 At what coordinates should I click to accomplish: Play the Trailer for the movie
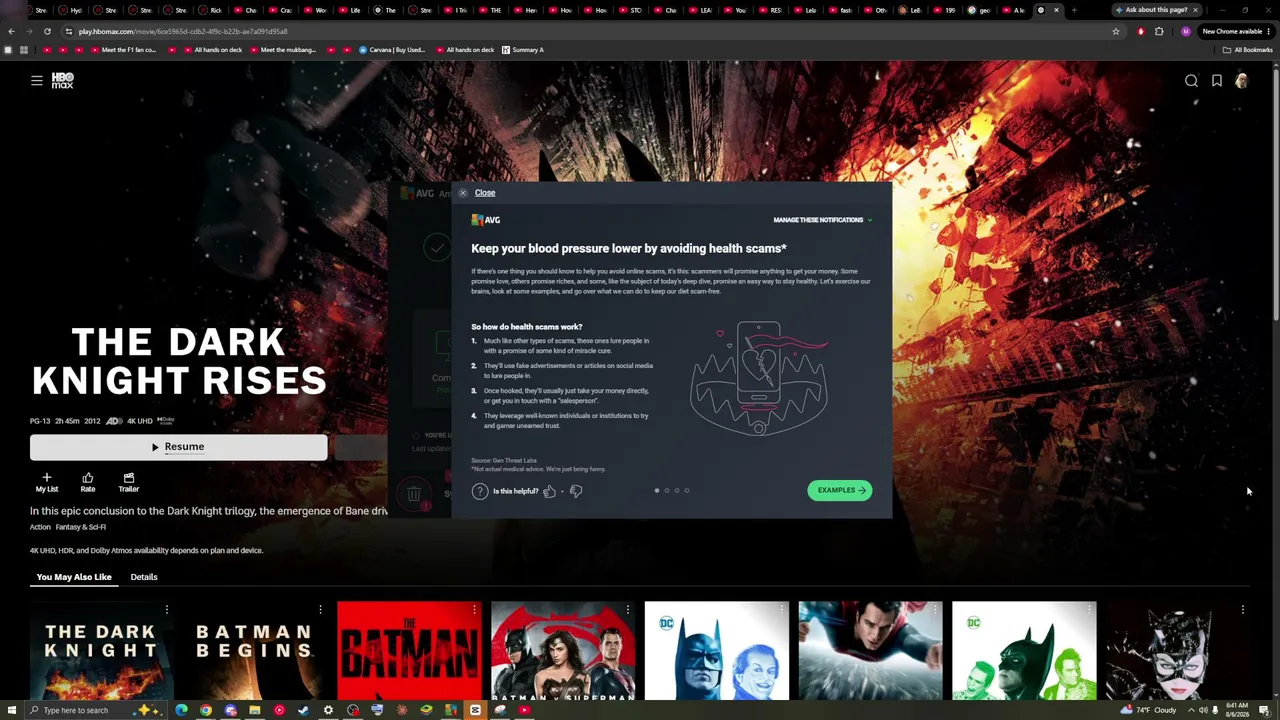[129, 483]
